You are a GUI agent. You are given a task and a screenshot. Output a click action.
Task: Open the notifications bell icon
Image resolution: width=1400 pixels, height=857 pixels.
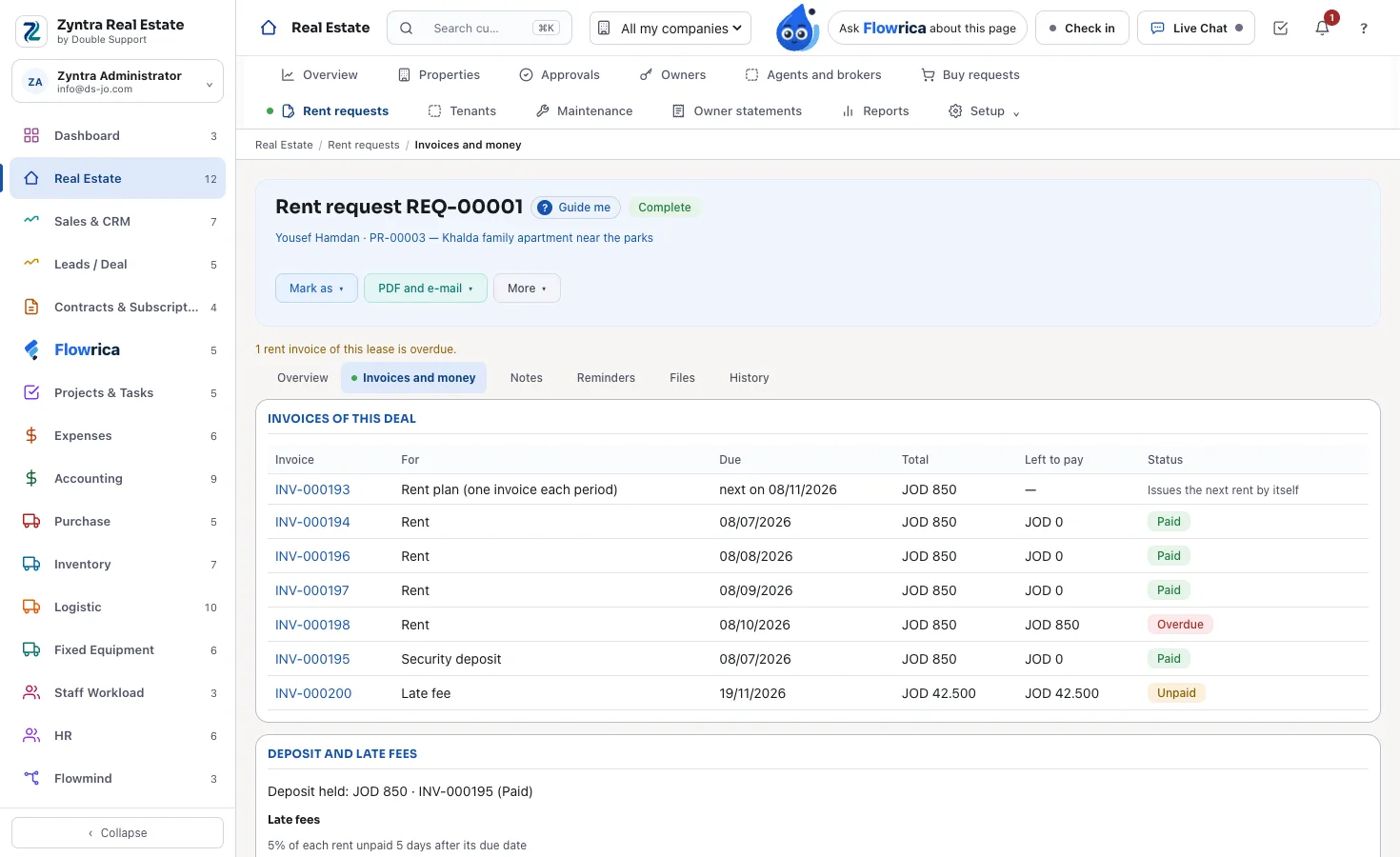click(1322, 28)
